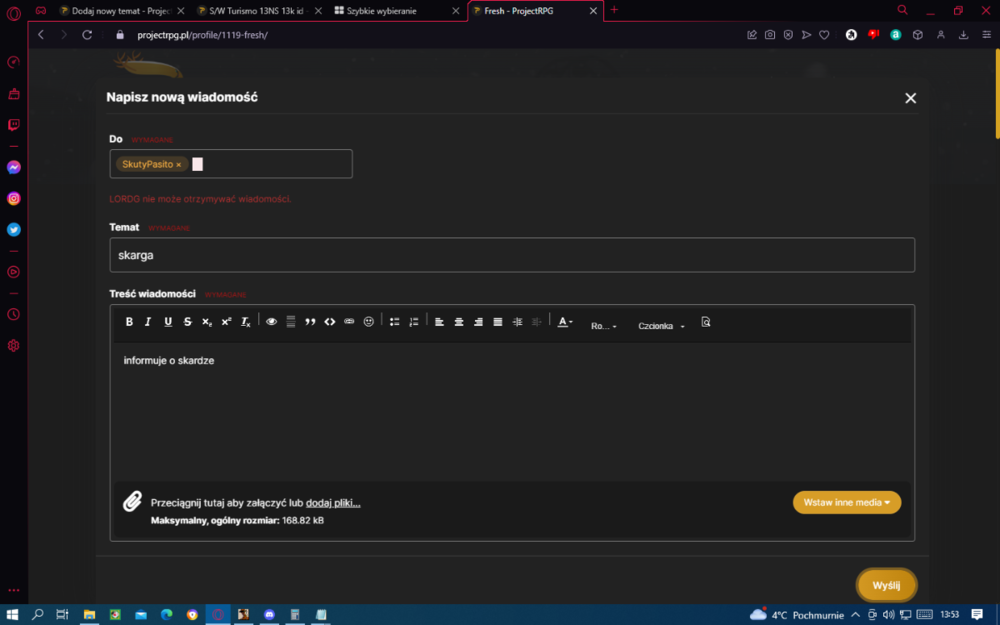The width and height of the screenshot is (1000, 625).
Task: Go back to the previous page
Action: click(41, 35)
